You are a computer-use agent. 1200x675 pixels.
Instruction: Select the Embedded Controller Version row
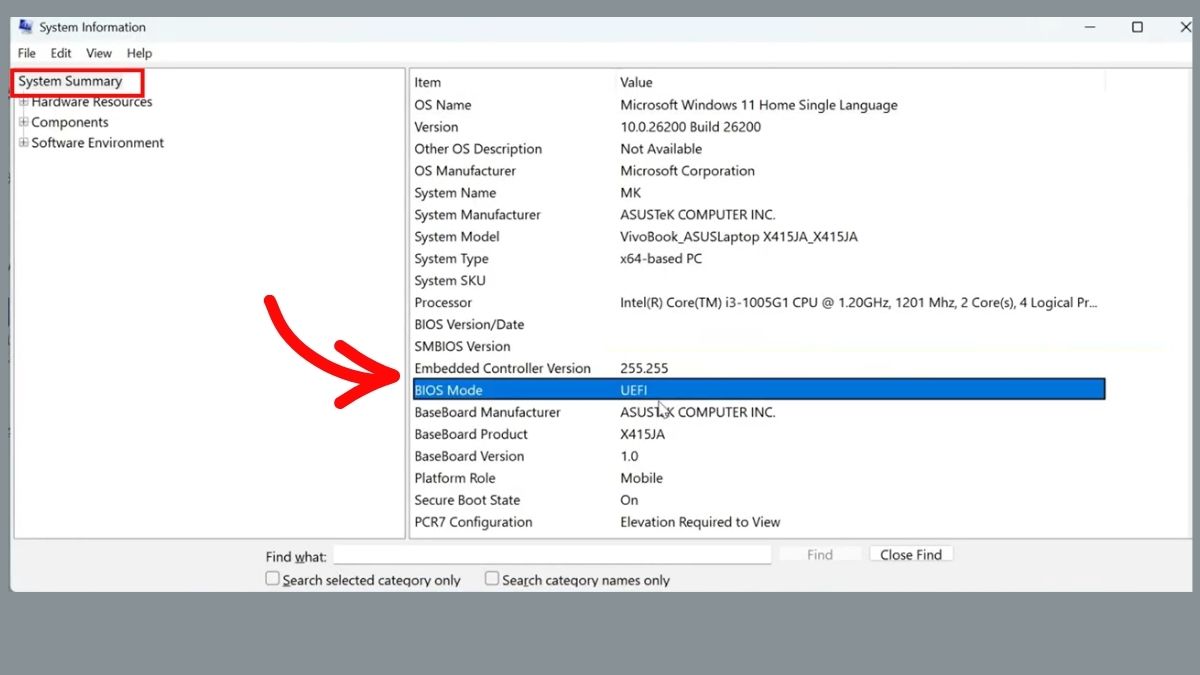coord(759,369)
